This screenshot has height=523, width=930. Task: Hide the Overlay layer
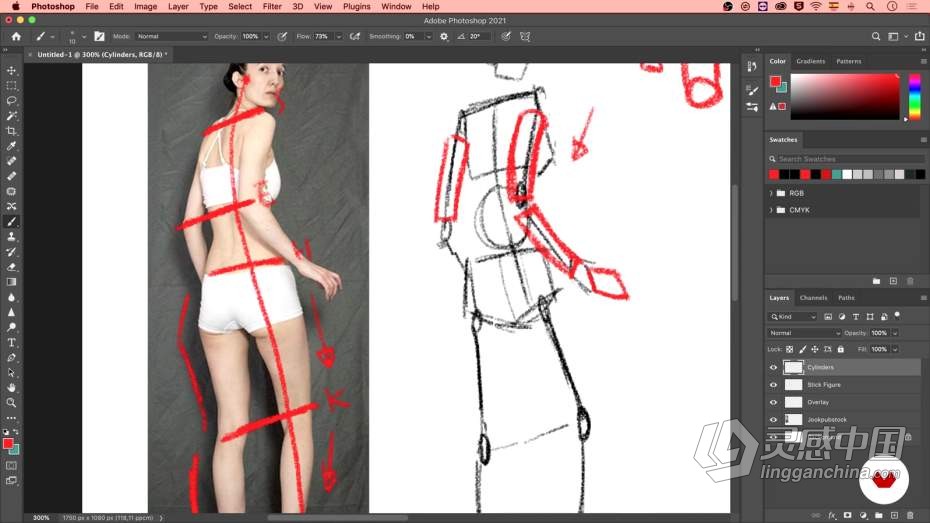pyautogui.click(x=773, y=403)
